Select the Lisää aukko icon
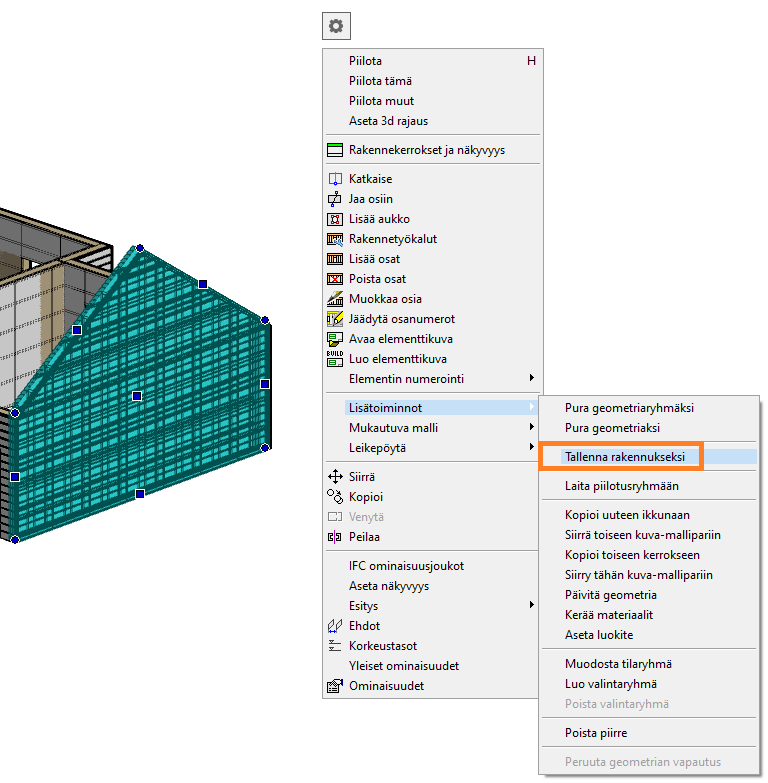This screenshot has height=783, width=768. click(x=335, y=219)
